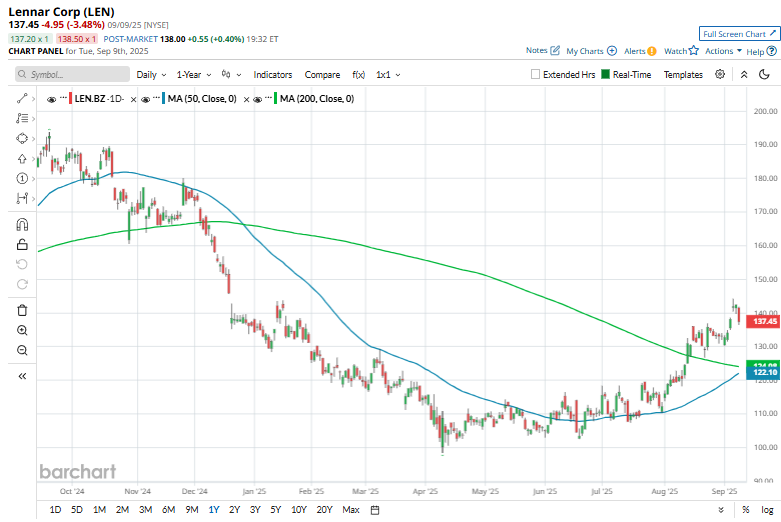Select the Max time range
781x522 pixels.
tap(351, 510)
